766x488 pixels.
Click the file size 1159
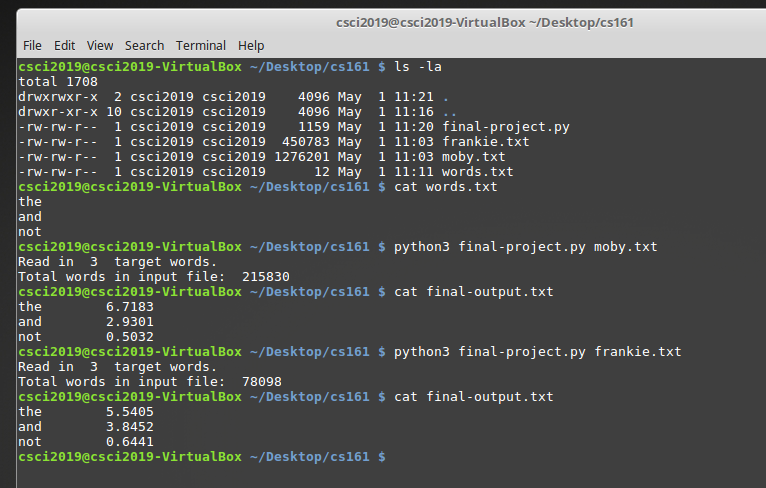[314, 127]
